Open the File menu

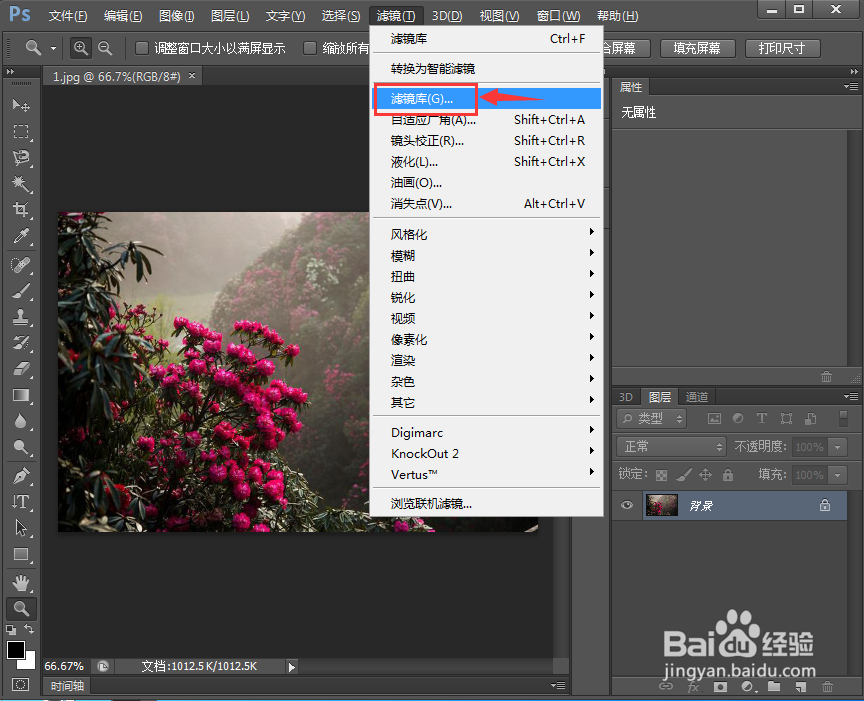(x=68, y=16)
